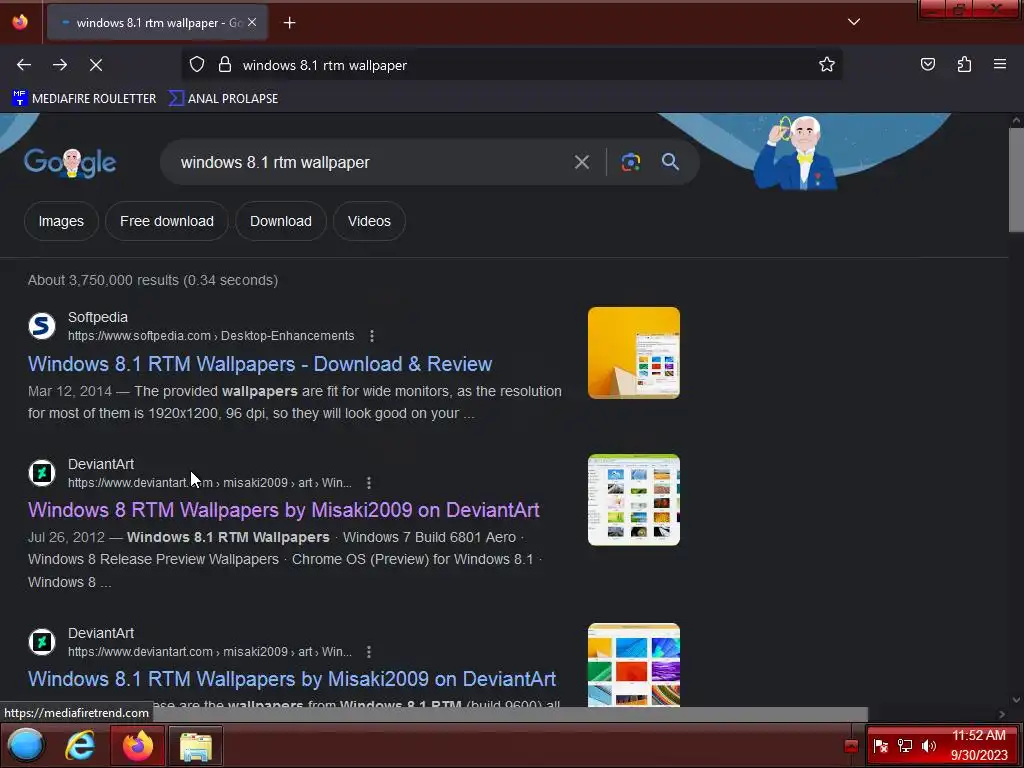
Task: Open Windows 8.1 RTM Wallpapers by Misaki2009 result
Action: click(x=292, y=679)
